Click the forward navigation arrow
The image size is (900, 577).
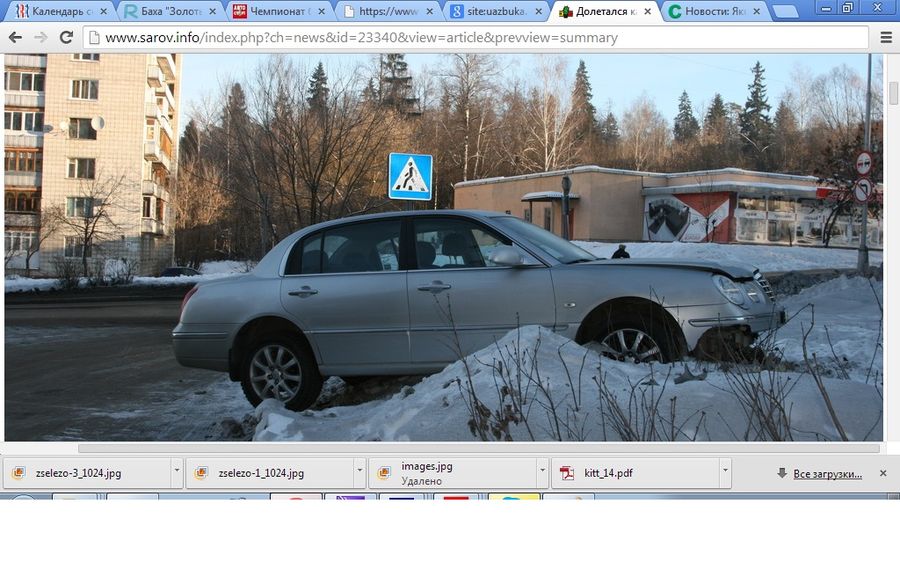tap(41, 37)
